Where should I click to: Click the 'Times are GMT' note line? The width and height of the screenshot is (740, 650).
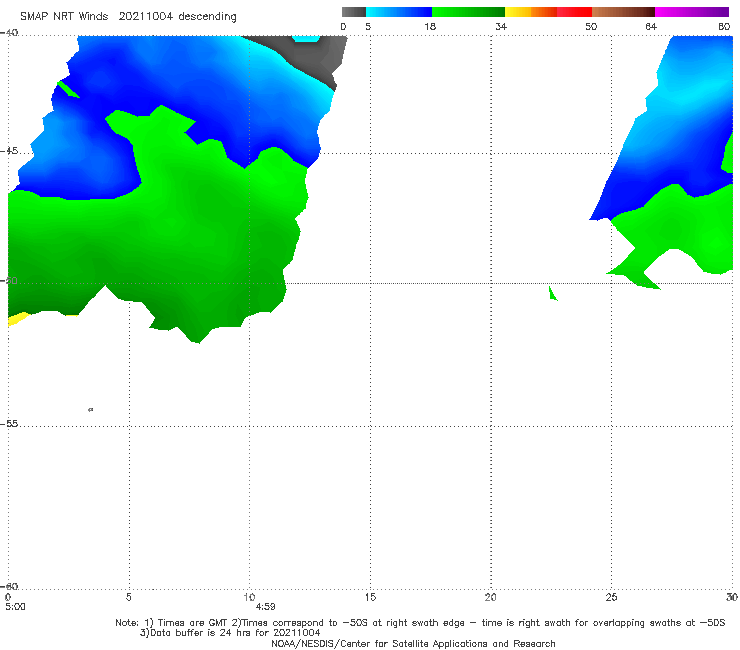point(420,623)
